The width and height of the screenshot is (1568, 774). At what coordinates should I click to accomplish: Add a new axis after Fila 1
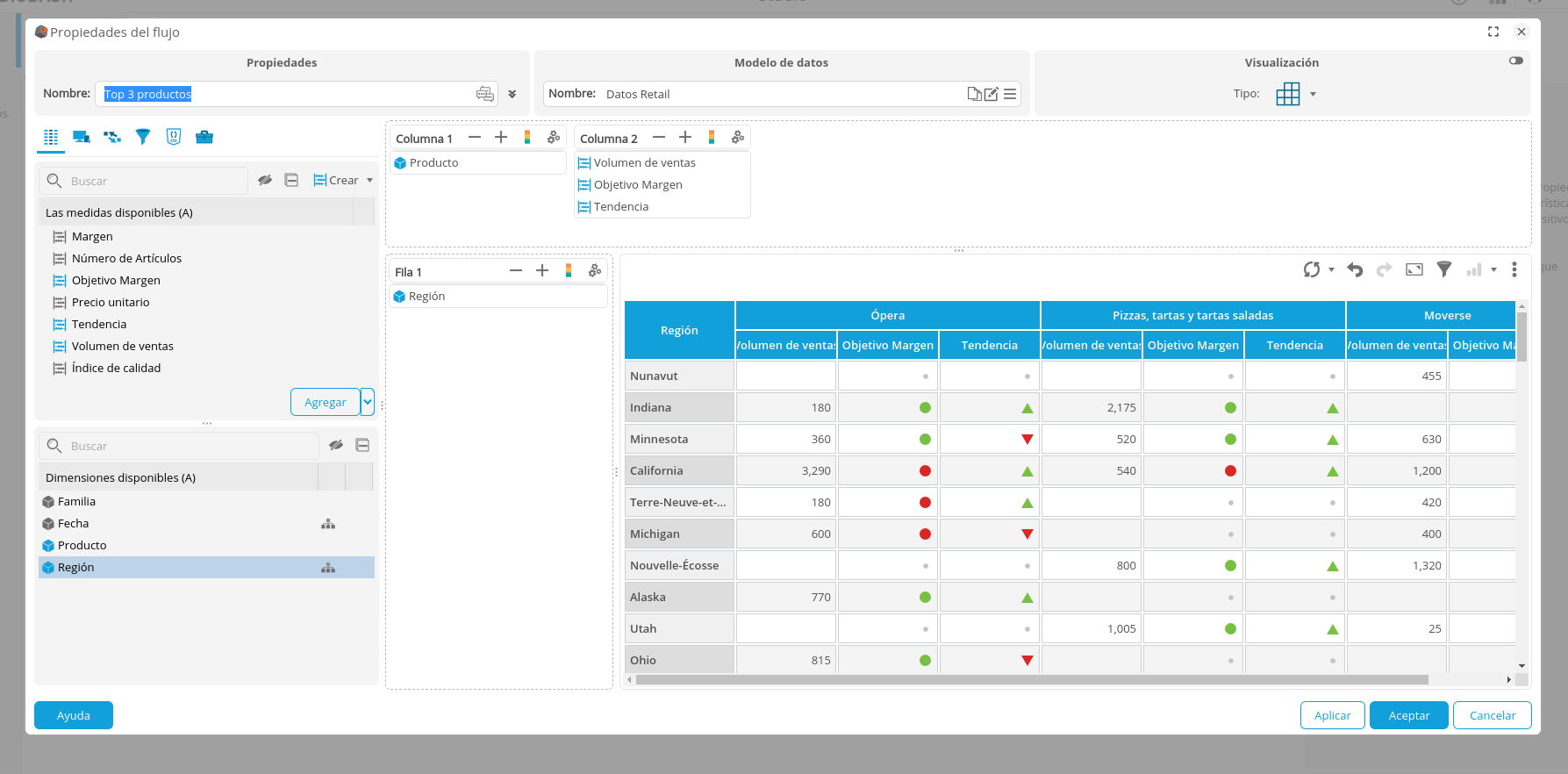click(x=542, y=271)
